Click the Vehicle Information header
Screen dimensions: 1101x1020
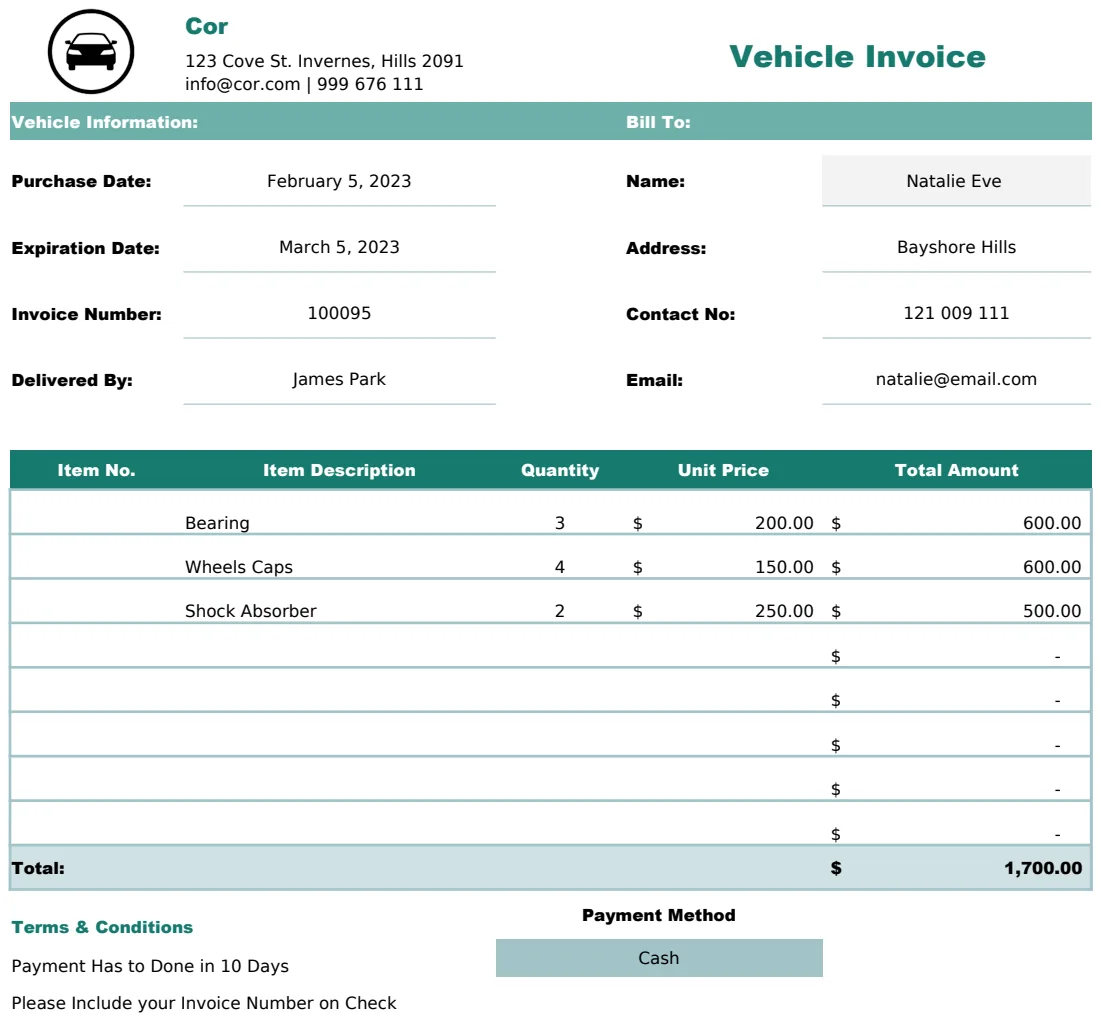(x=105, y=122)
